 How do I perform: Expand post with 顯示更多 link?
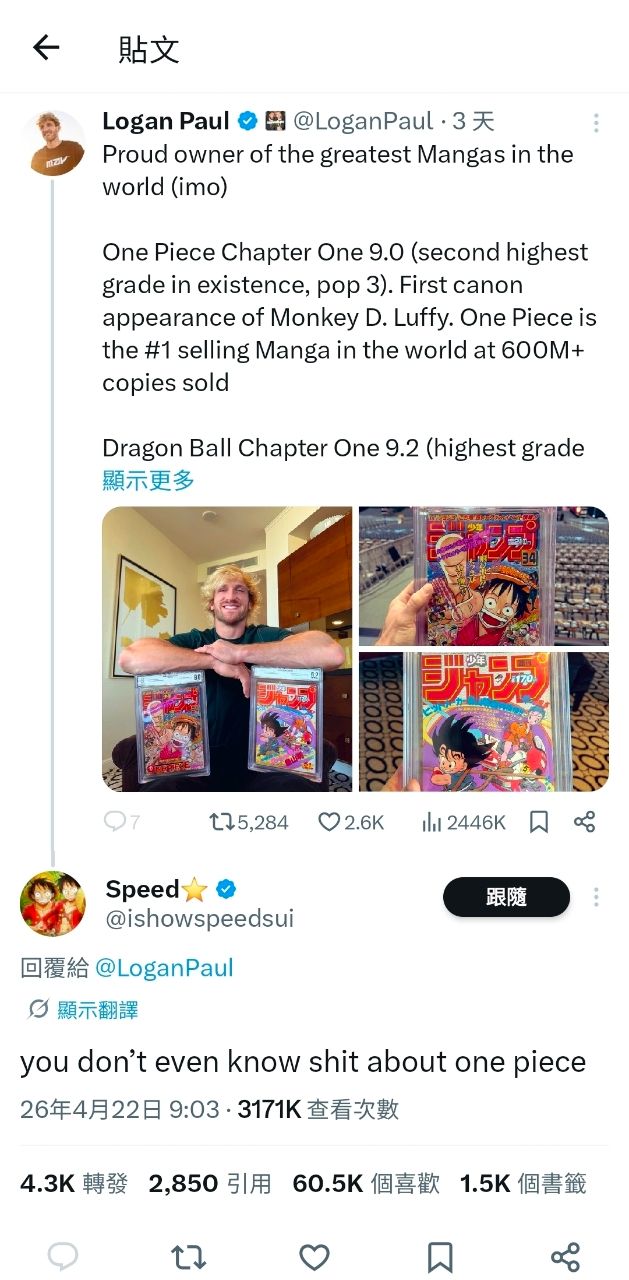(148, 480)
